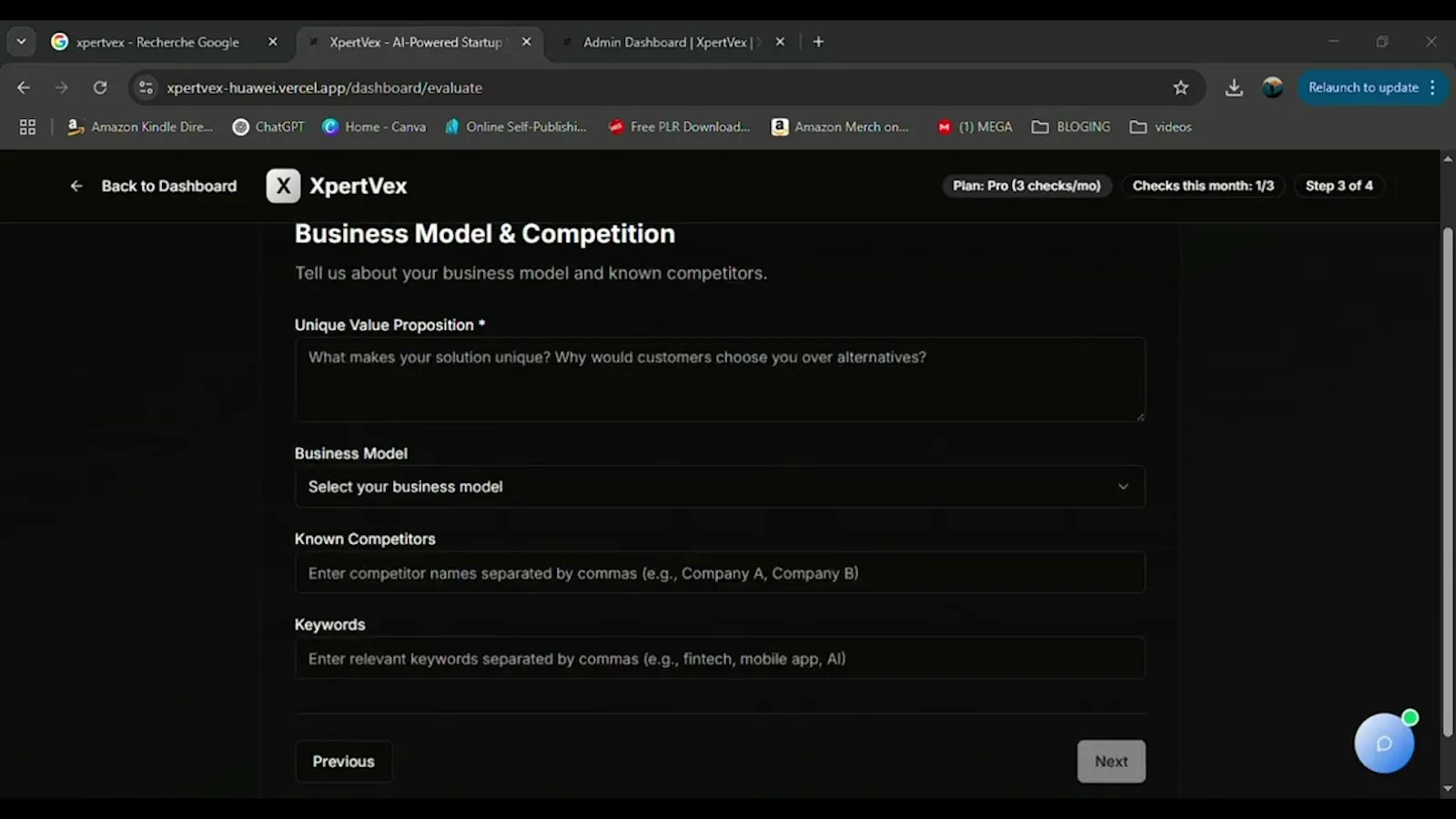
Task: Open the Select your business model dropdown
Action: pos(720,487)
